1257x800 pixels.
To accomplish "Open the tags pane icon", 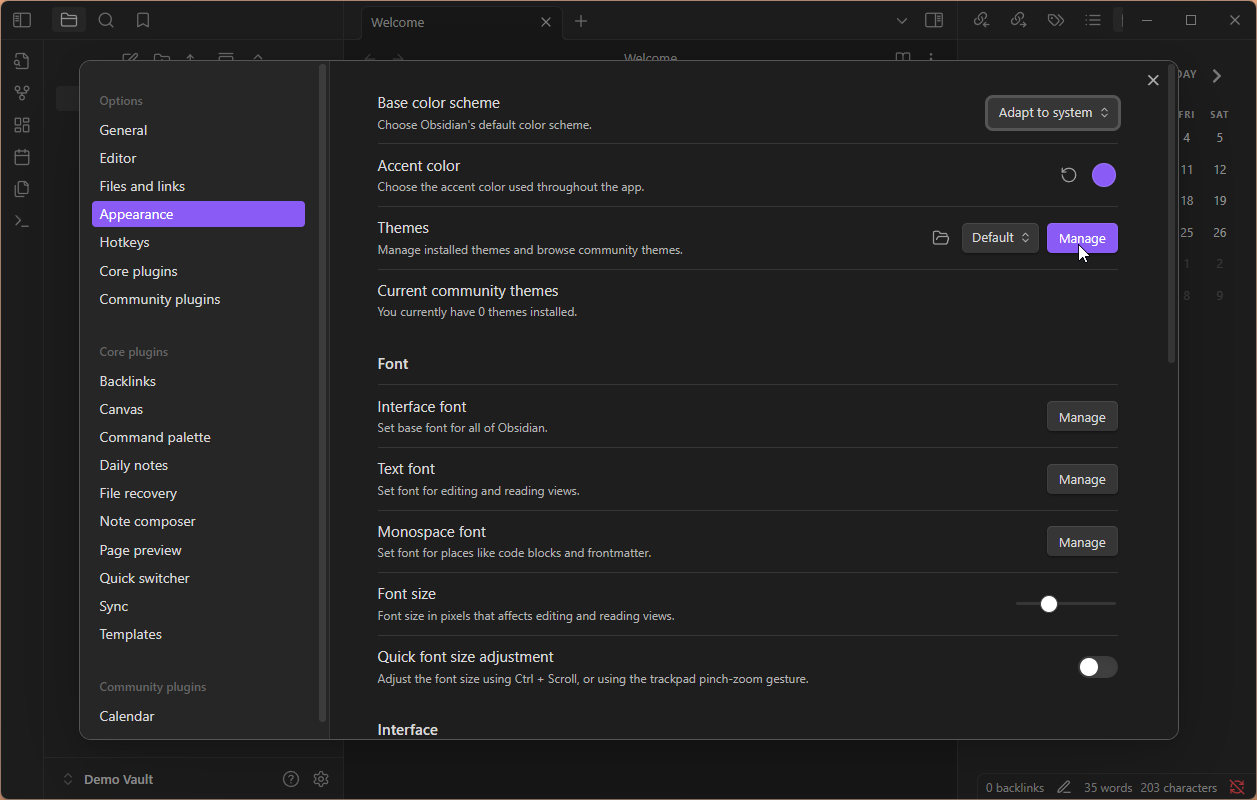I will pos(1055,20).
